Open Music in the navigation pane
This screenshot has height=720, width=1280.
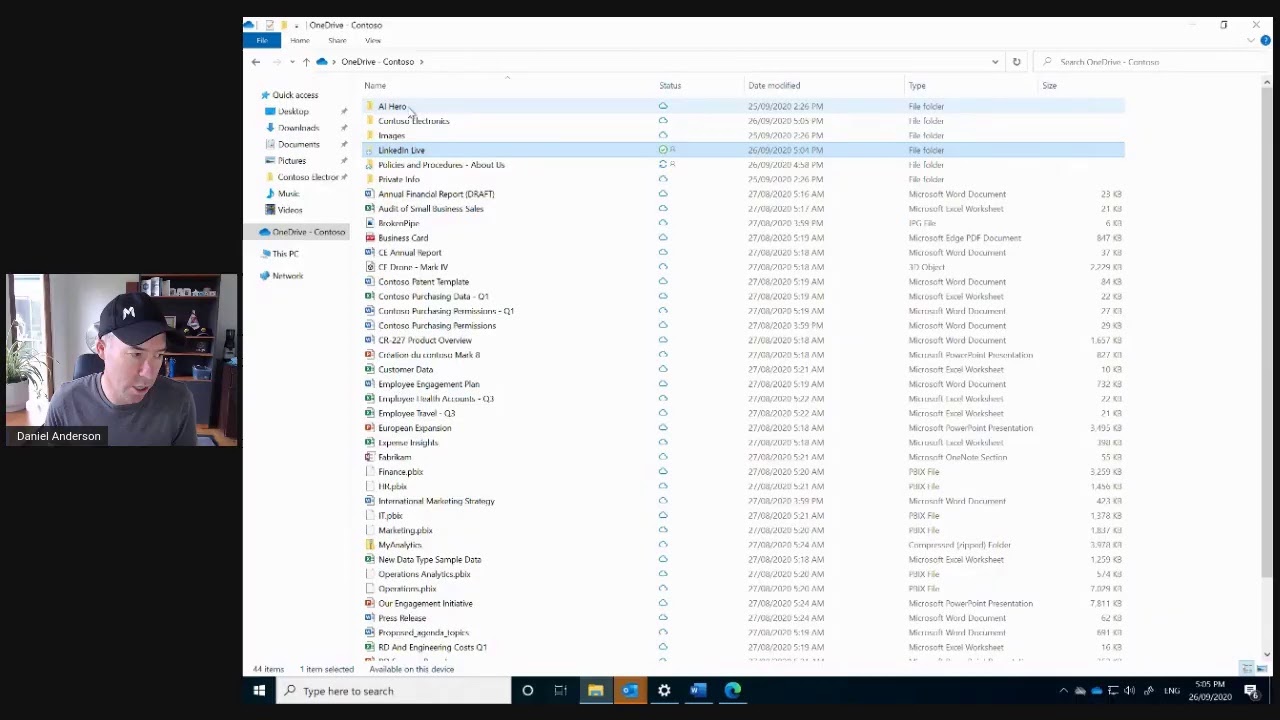[x=288, y=193]
